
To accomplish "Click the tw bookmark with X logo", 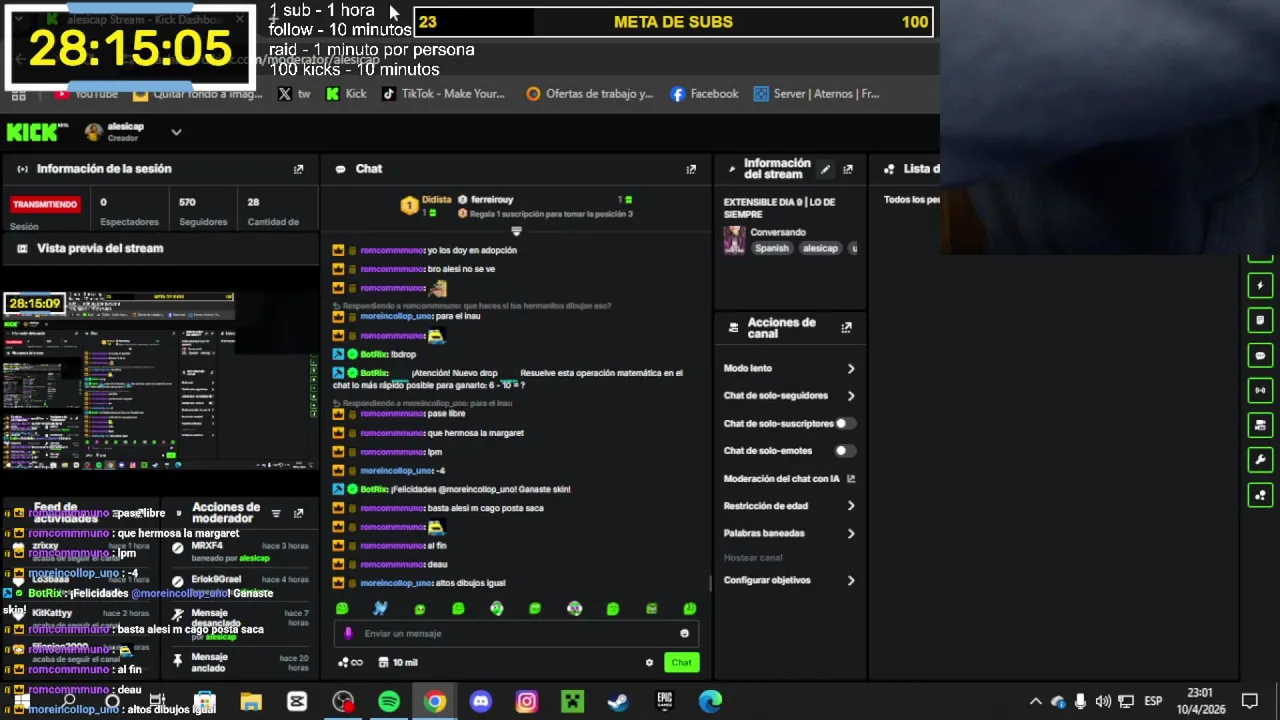I will (x=295, y=94).
